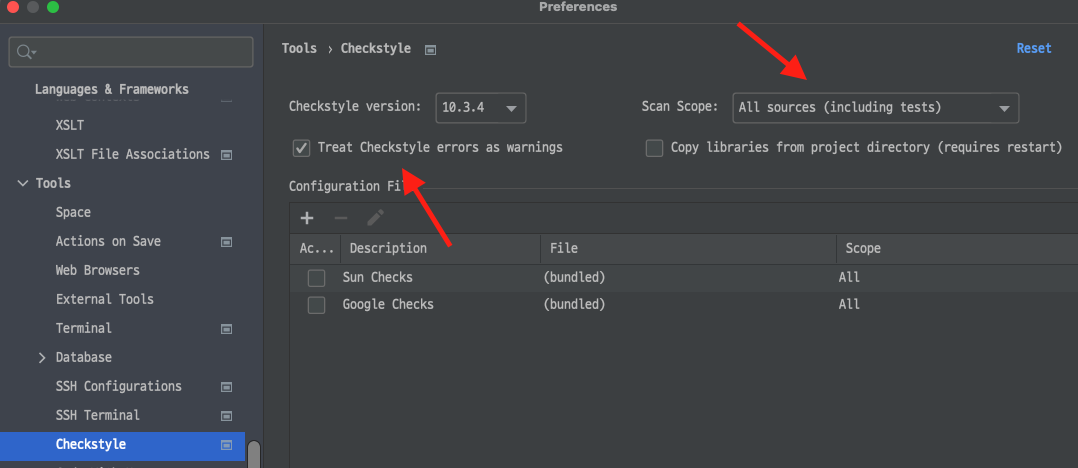Image resolution: width=1078 pixels, height=468 pixels.
Task: Click the File column header
Action: [x=689, y=248]
